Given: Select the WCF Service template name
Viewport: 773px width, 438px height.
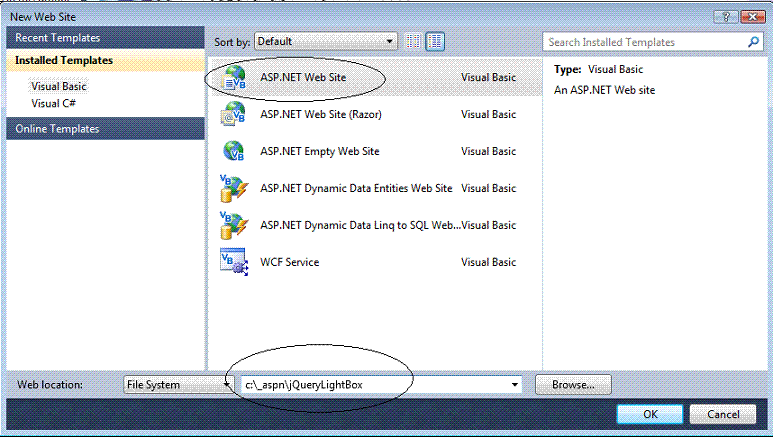Looking at the screenshot, I should pos(289,262).
